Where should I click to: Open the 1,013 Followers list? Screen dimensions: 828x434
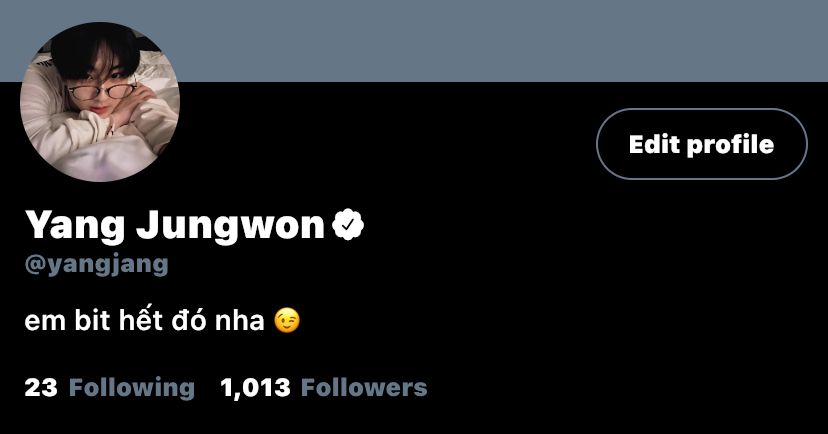click(324, 388)
